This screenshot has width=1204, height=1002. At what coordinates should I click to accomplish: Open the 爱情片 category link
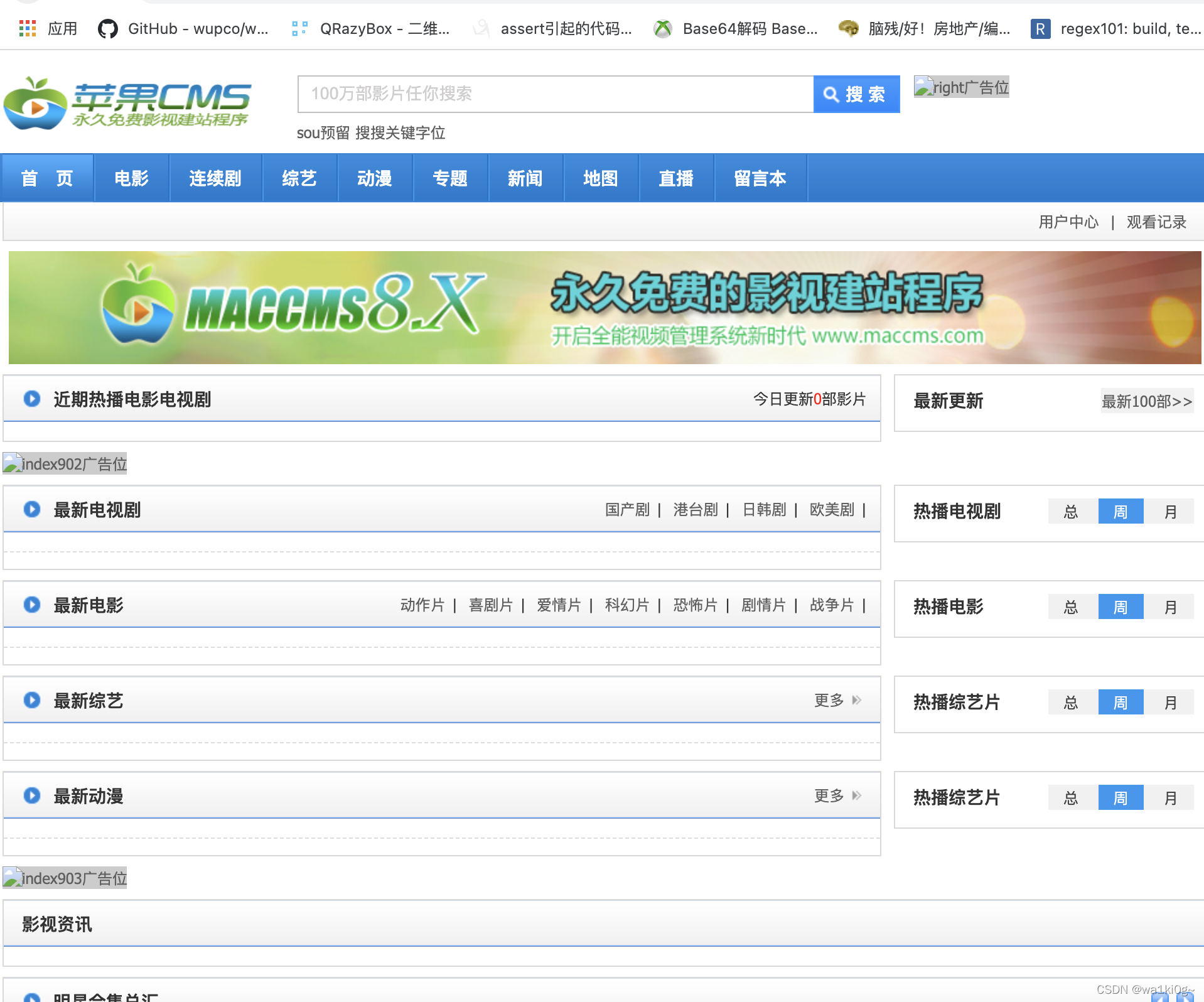[x=559, y=605]
